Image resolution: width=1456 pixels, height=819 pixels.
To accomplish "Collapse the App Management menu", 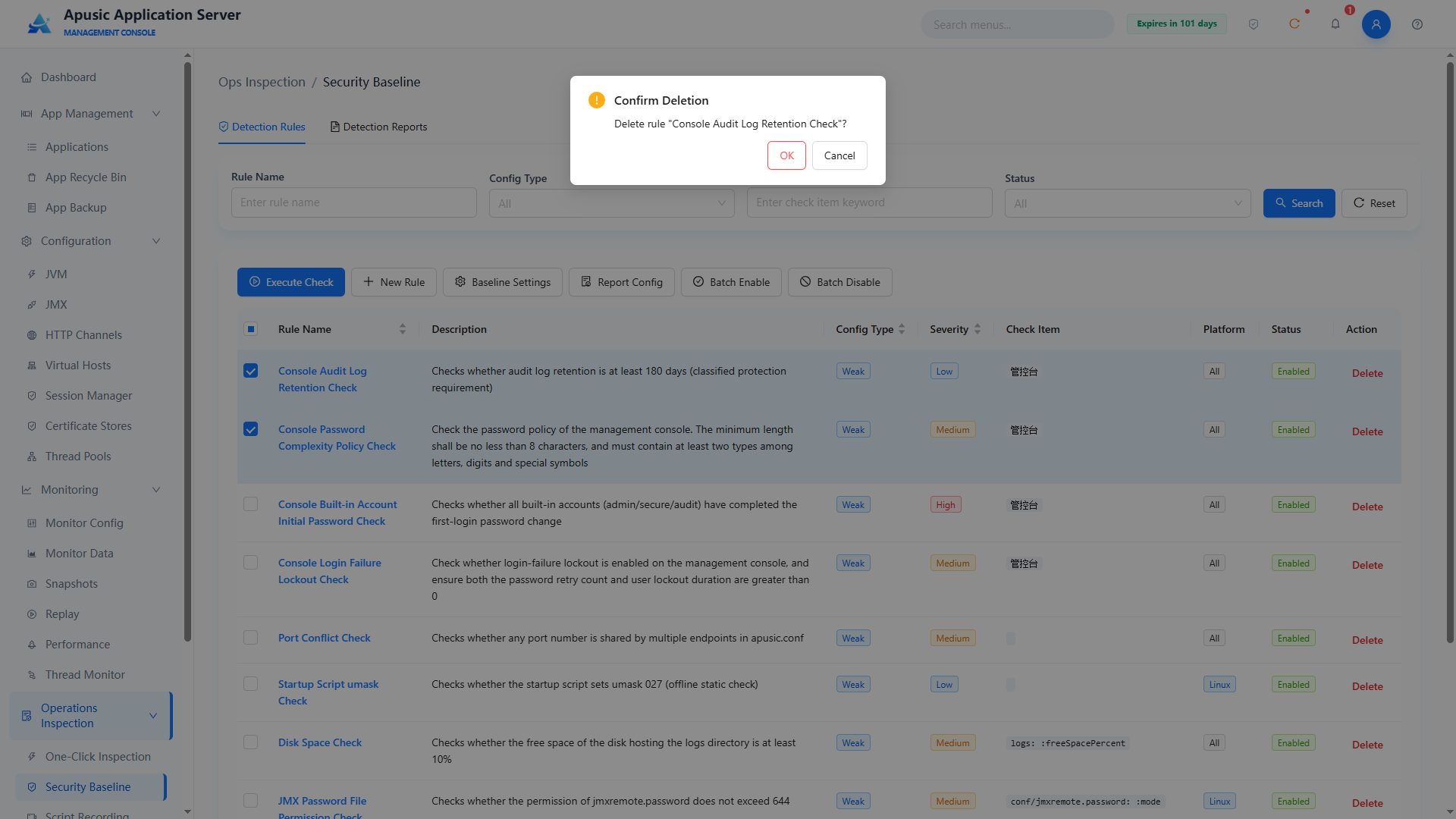I will 156,114.
